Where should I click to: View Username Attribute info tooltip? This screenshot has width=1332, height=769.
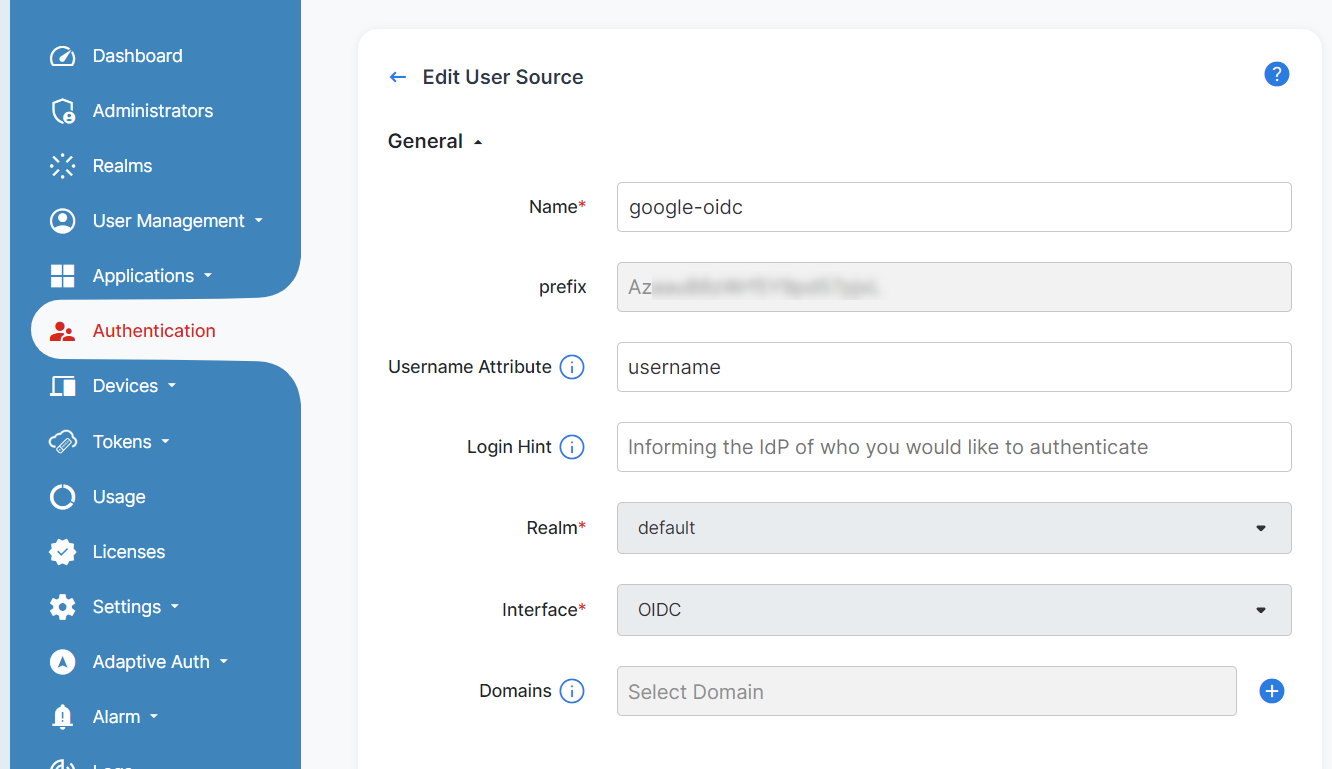[x=571, y=367]
